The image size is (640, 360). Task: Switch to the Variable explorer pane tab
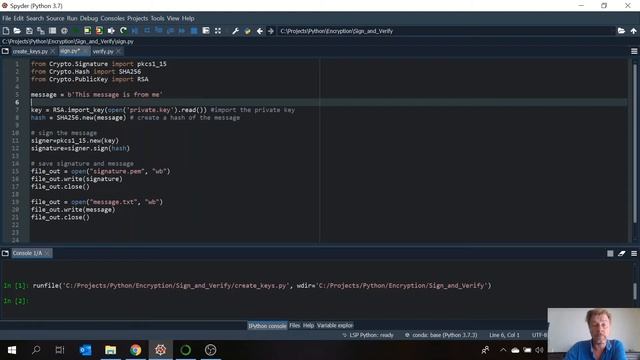pos(335,325)
